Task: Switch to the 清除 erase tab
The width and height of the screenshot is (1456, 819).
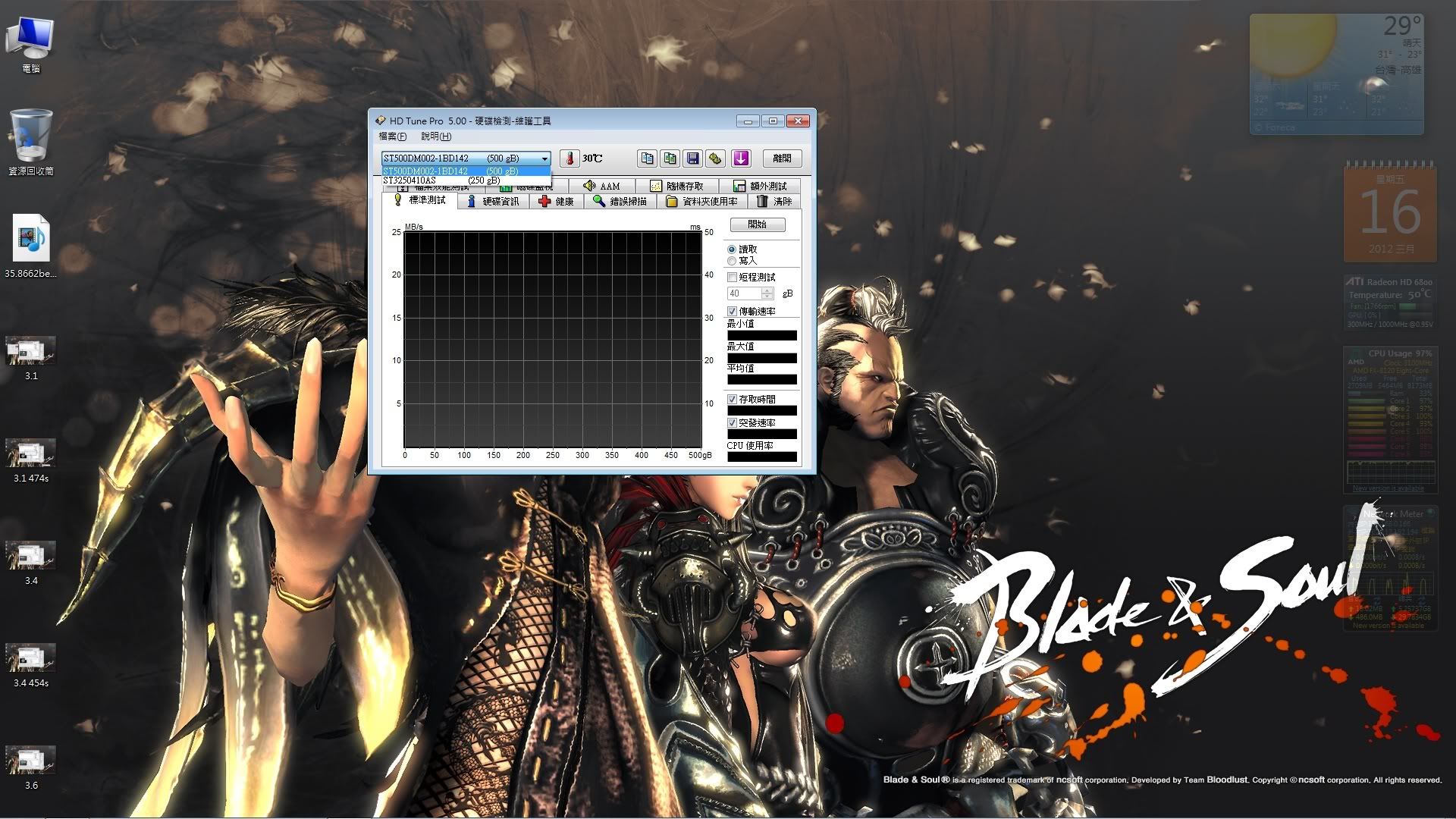Action: 774,202
